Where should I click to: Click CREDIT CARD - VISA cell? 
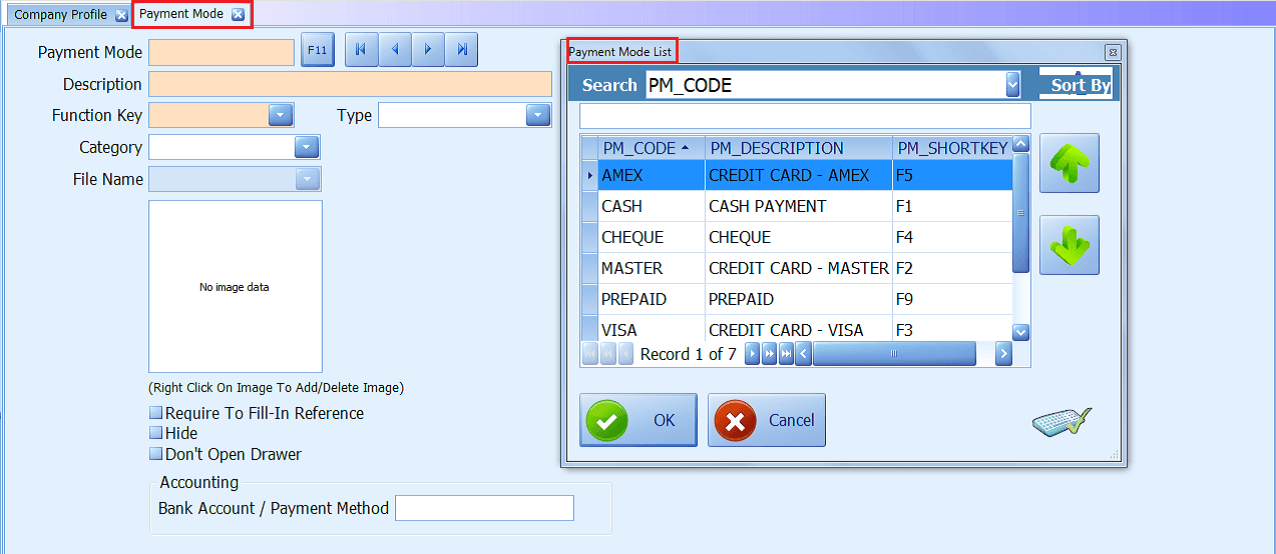[799, 329]
